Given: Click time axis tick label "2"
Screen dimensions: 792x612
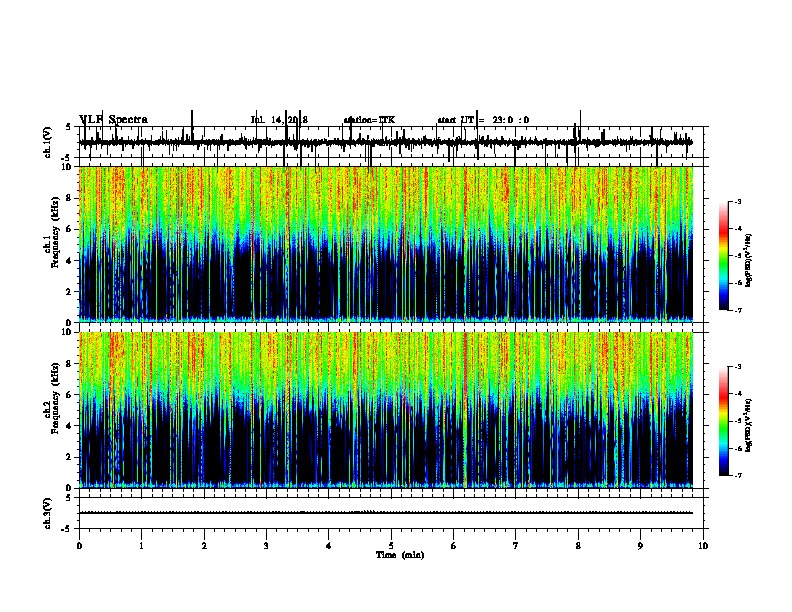Looking at the screenshot, I should point(204,546).
